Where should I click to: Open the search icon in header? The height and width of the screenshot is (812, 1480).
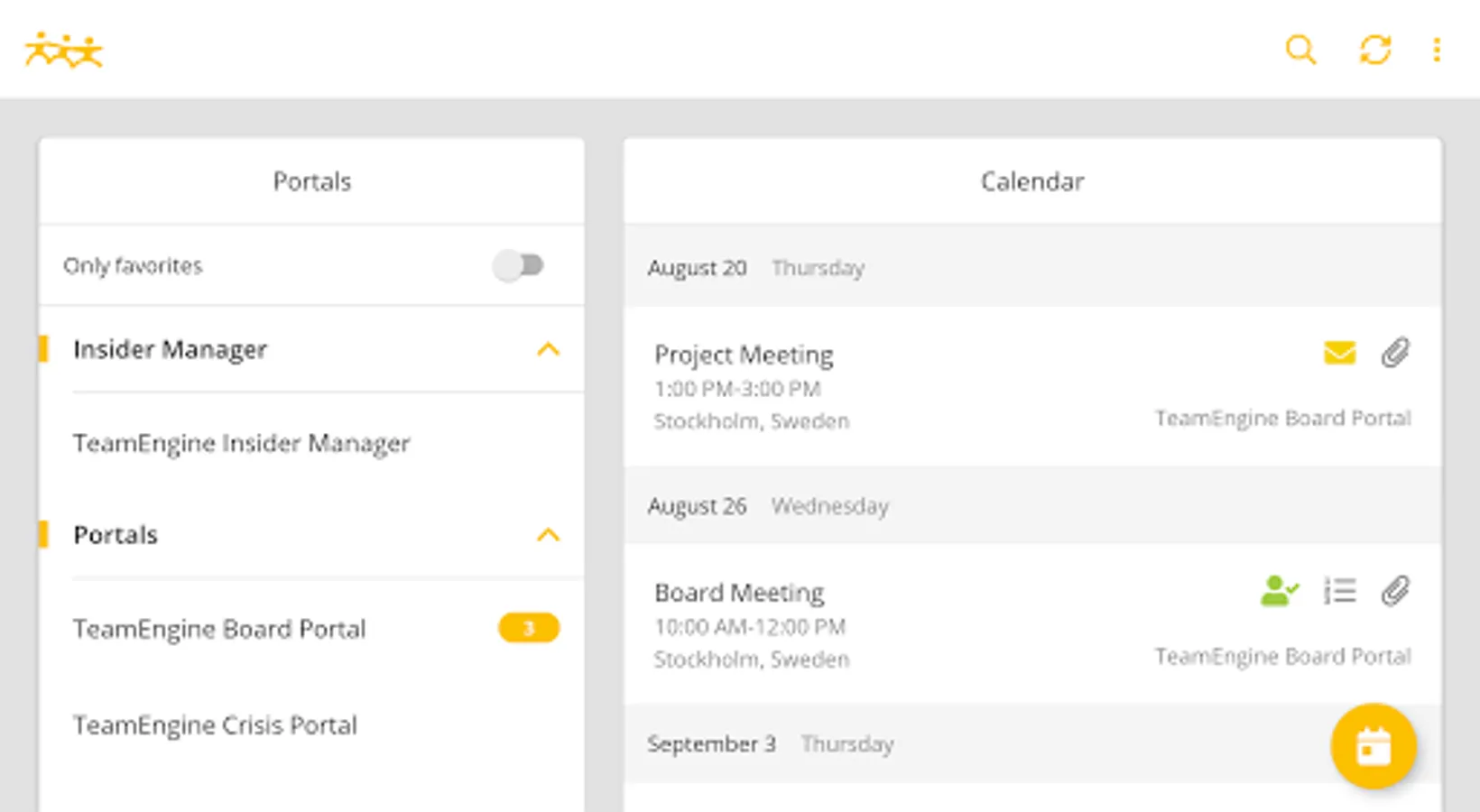click(x=1300, y=50)
